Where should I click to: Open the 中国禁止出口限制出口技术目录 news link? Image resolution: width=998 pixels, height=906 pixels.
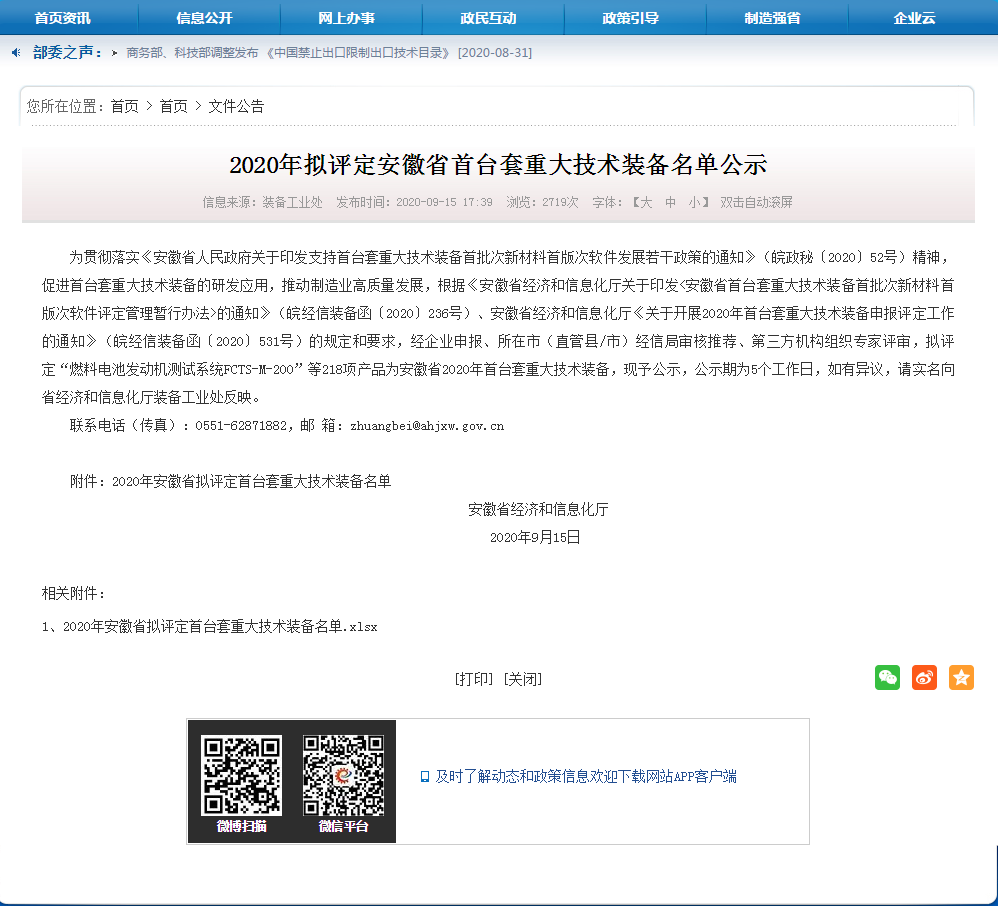click(329, 52)
